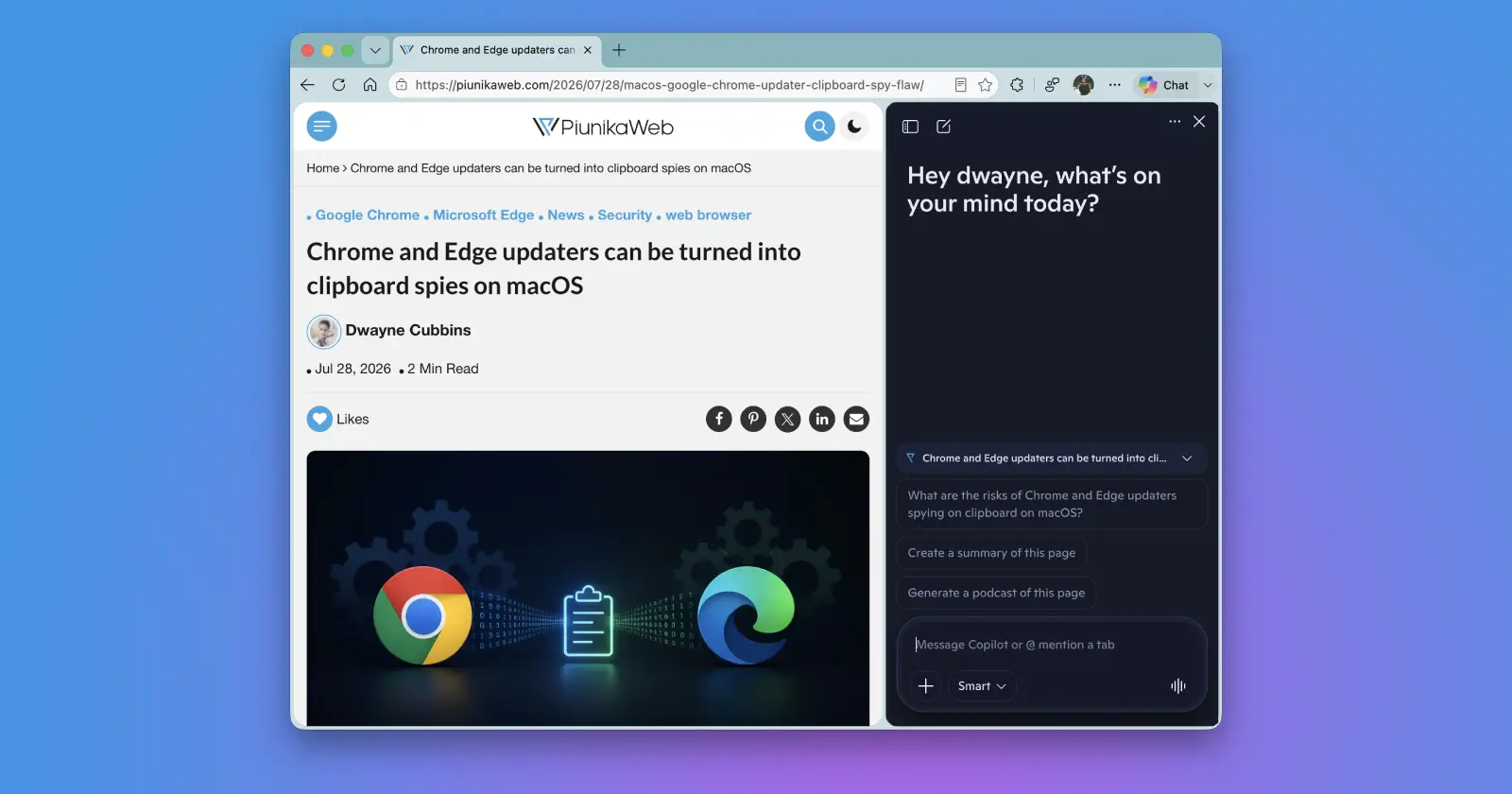The height and width of the screenshot is (794, 1512).
Task: Add attachment with Copilot plus button
Action: click(x=926, y=686)
